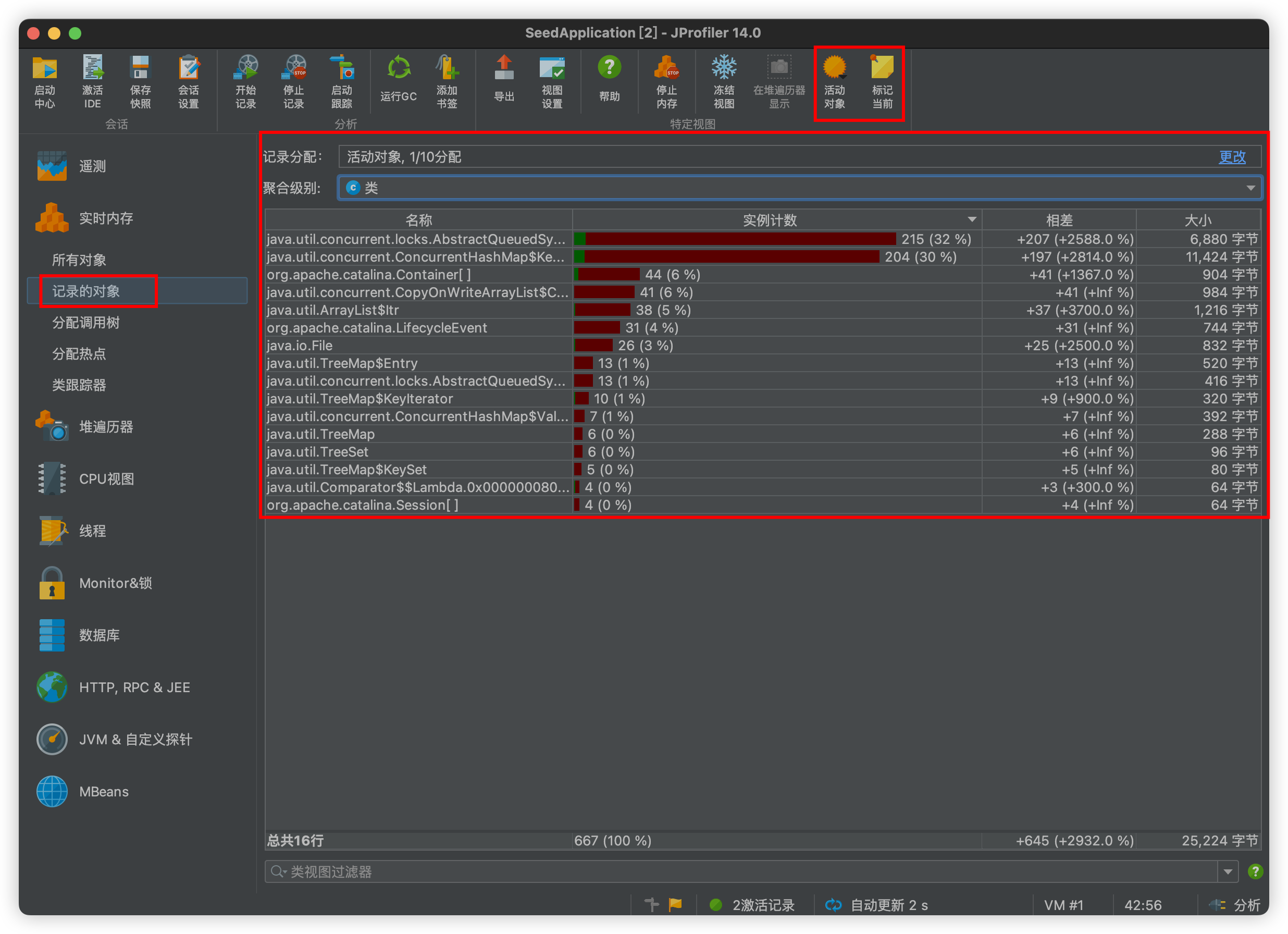Click 标记当前 mark current icon

[882, 82]
